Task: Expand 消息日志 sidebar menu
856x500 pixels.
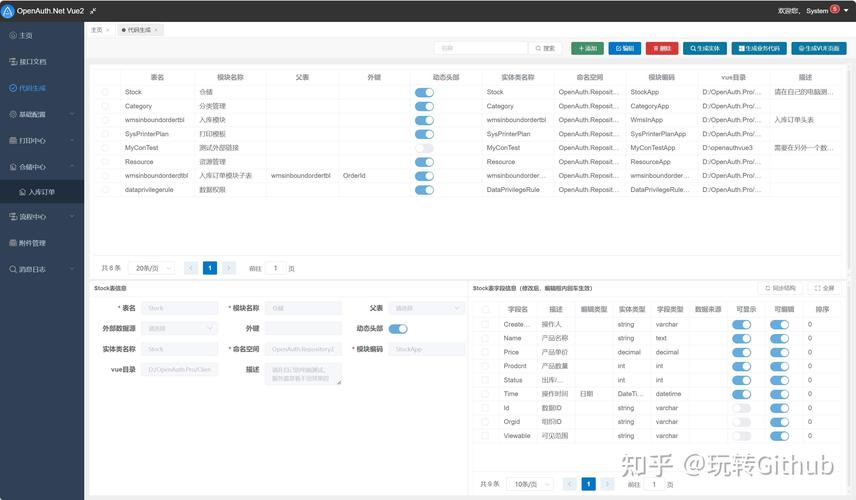Action: [x=42, y=269]
